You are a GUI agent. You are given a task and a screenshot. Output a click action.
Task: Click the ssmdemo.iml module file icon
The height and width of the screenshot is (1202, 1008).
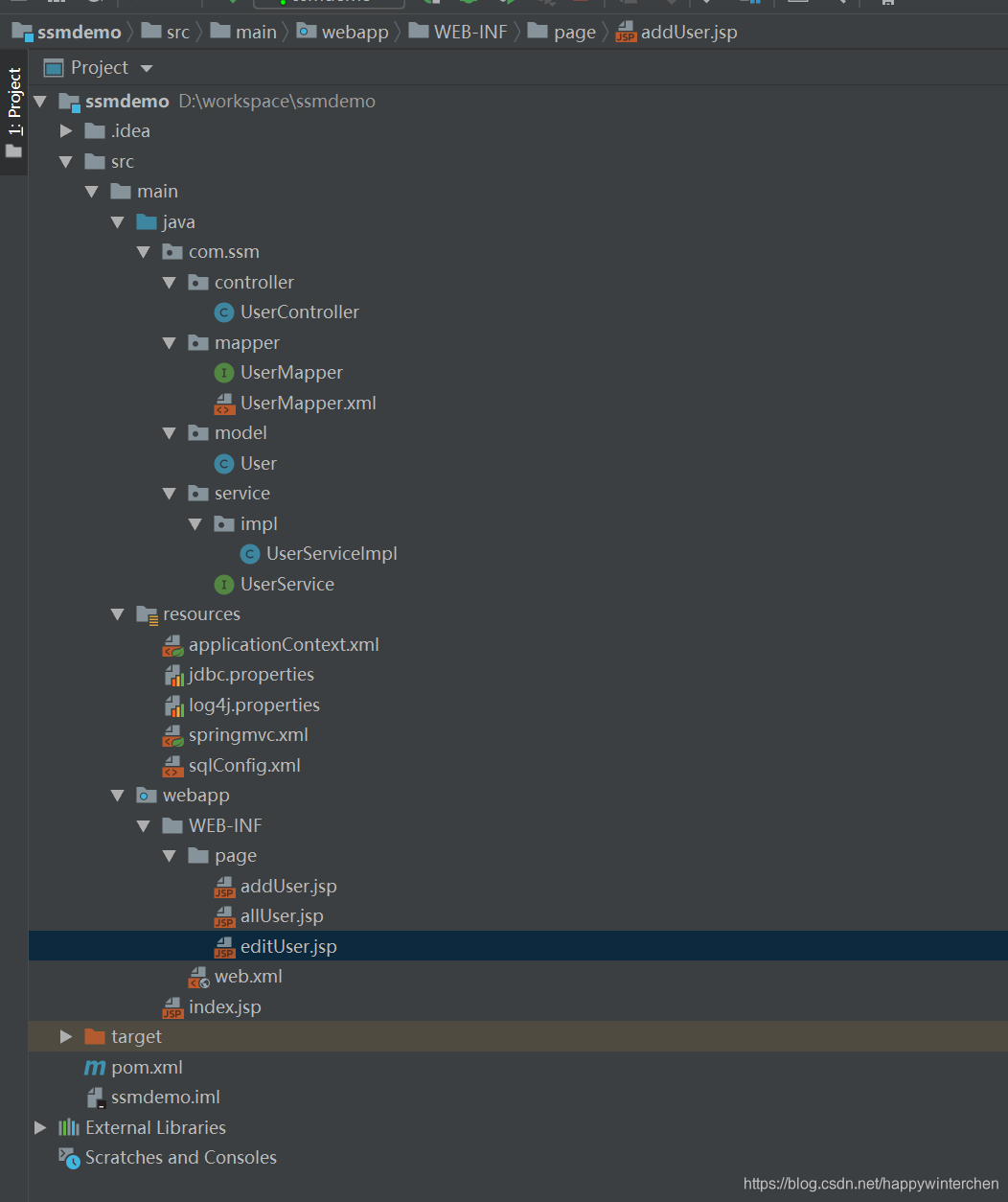pos(95,1098)
